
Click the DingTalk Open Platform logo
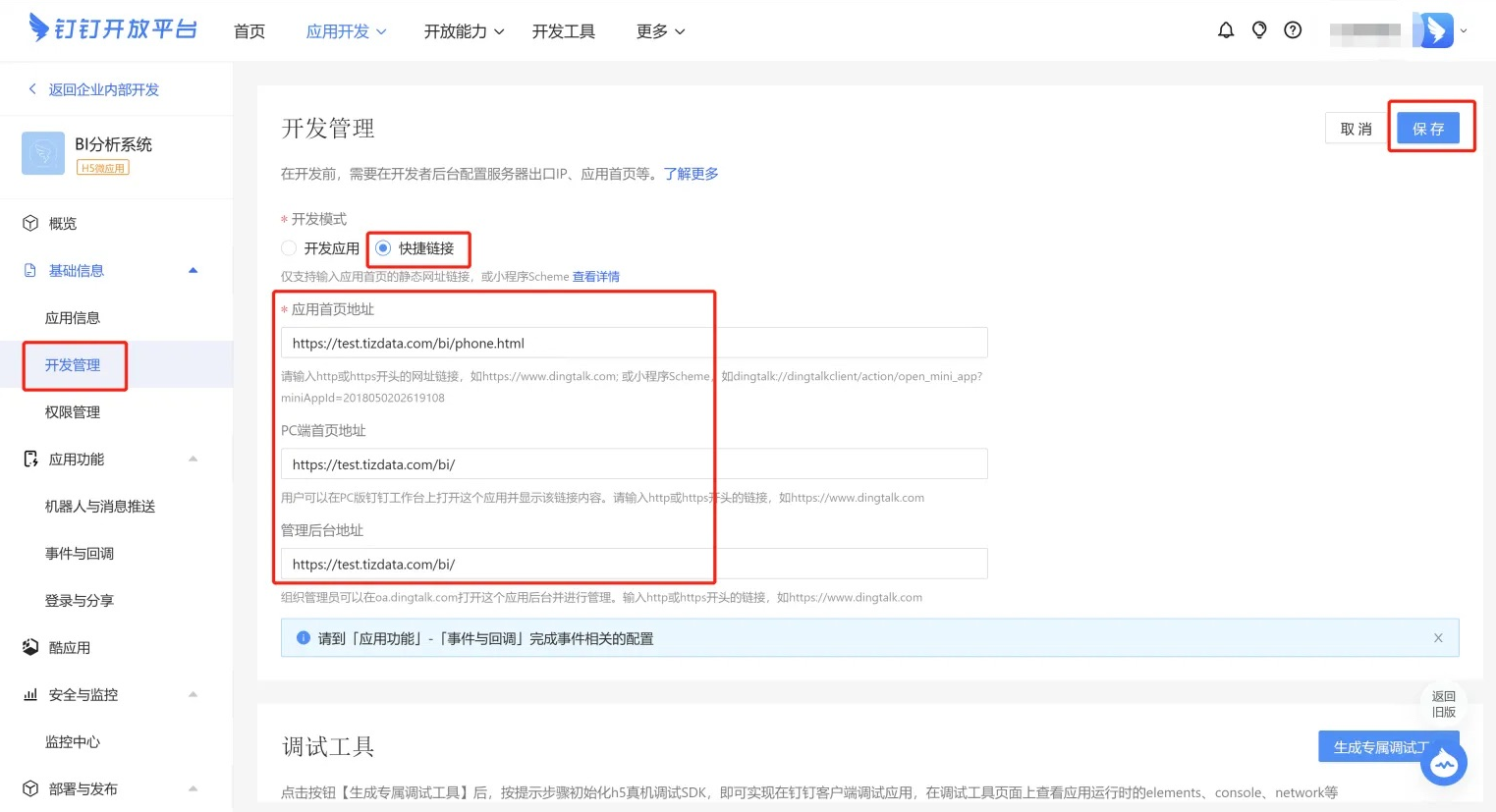[x=113, y=28]
